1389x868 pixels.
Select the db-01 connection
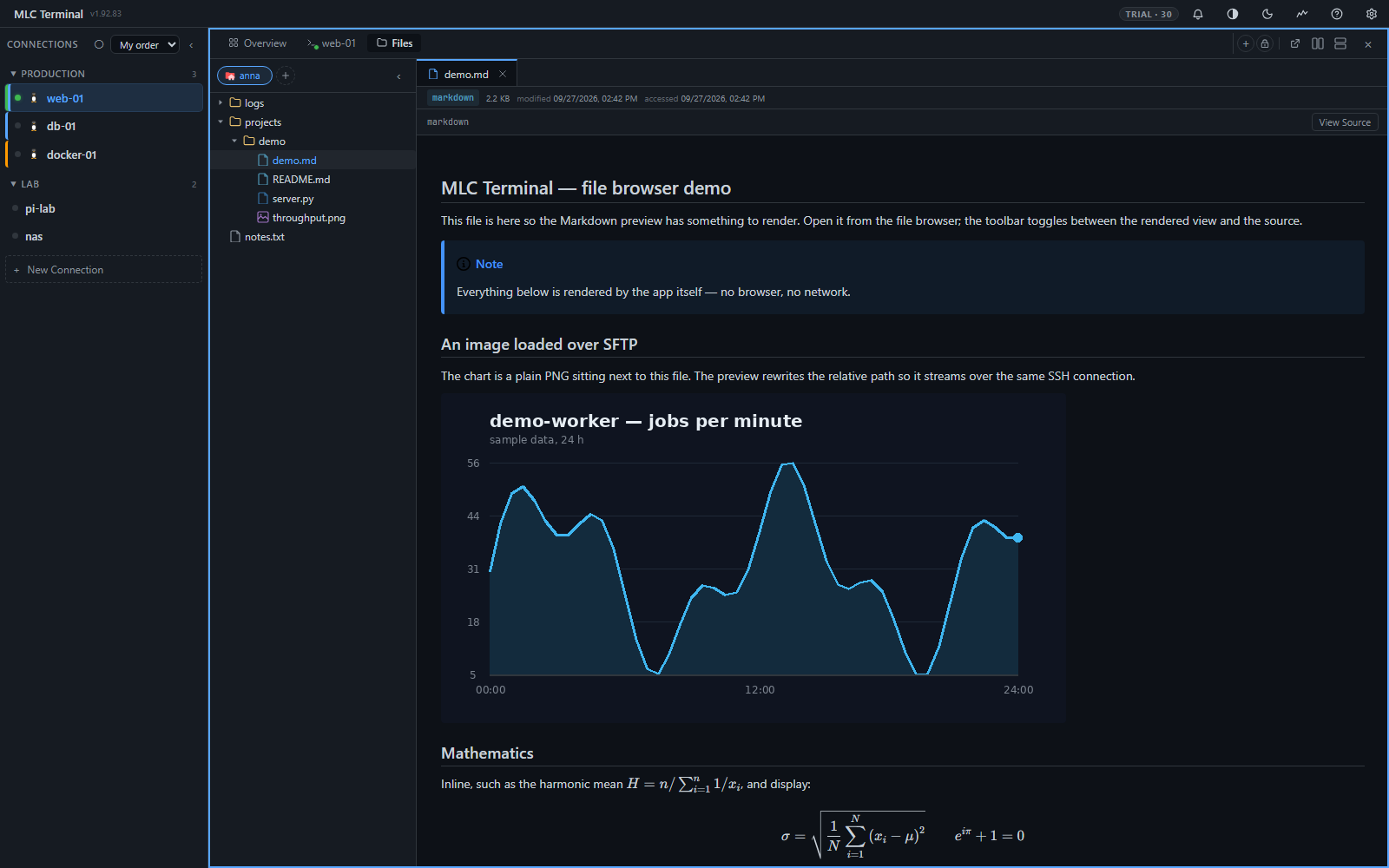tap(104, 126)
